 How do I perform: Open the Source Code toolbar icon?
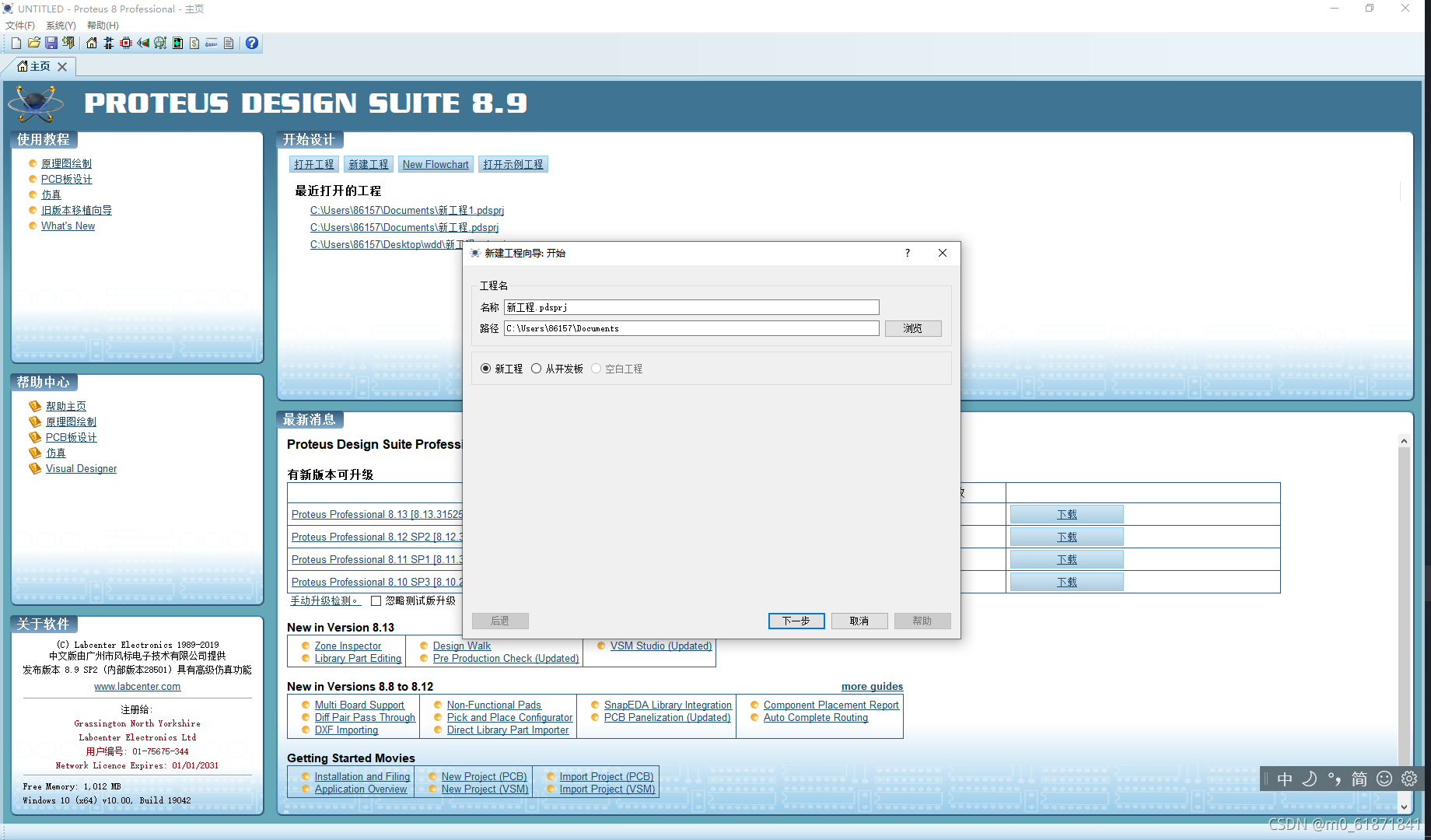pos(212,44)
